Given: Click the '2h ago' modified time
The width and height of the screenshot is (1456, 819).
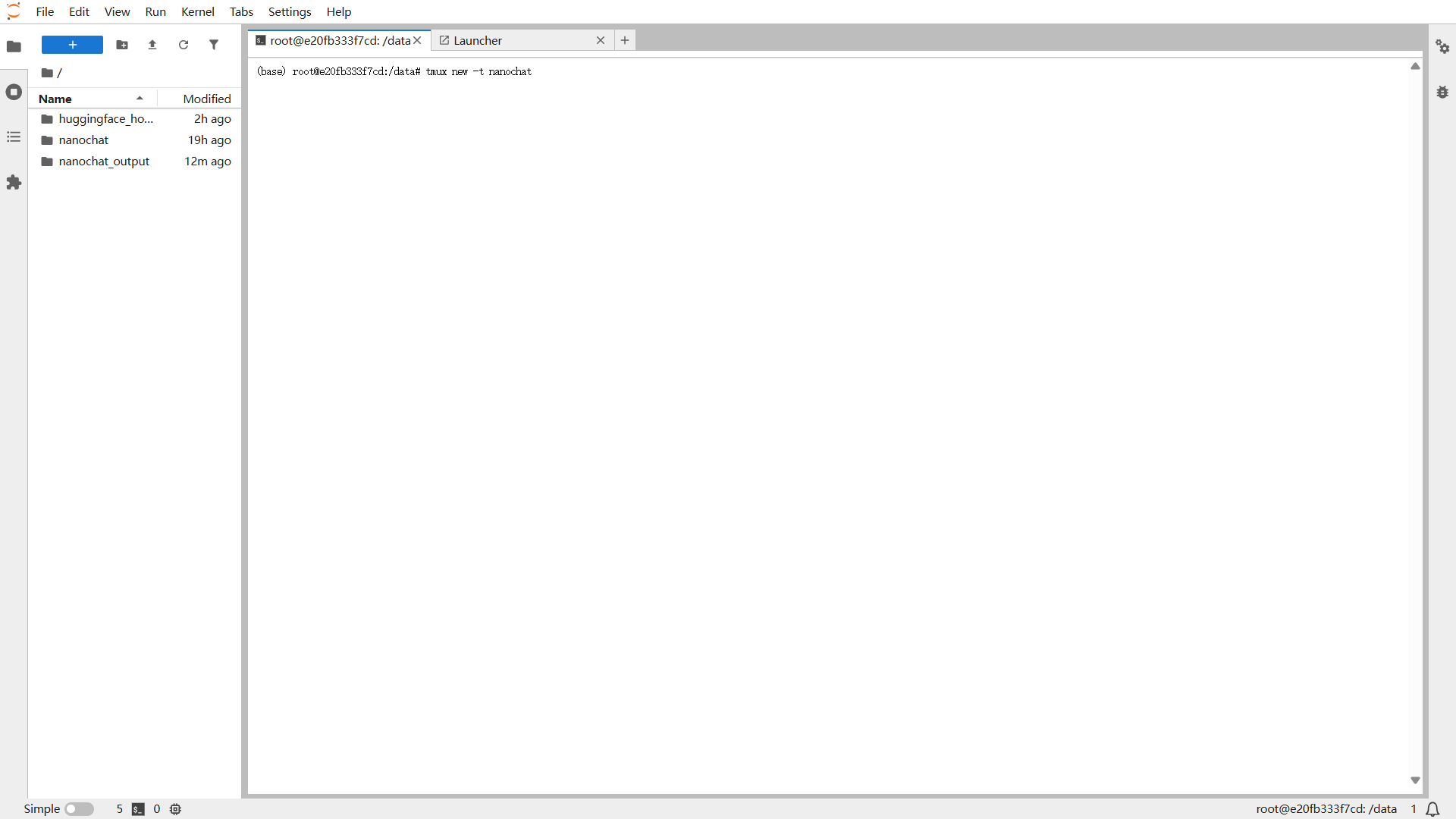Looking at the screenshot, I should pyautogui.click(x=212, y=119).
